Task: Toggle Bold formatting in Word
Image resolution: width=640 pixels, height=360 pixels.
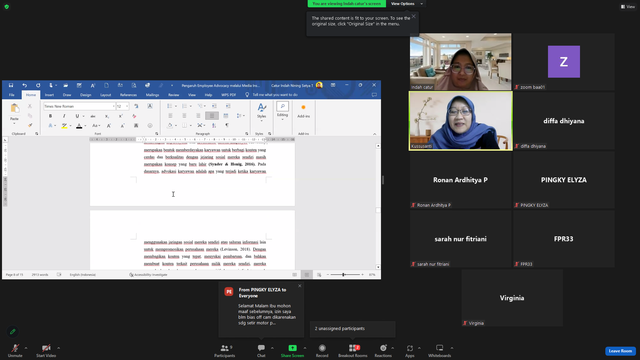Action: click(50, 116)
